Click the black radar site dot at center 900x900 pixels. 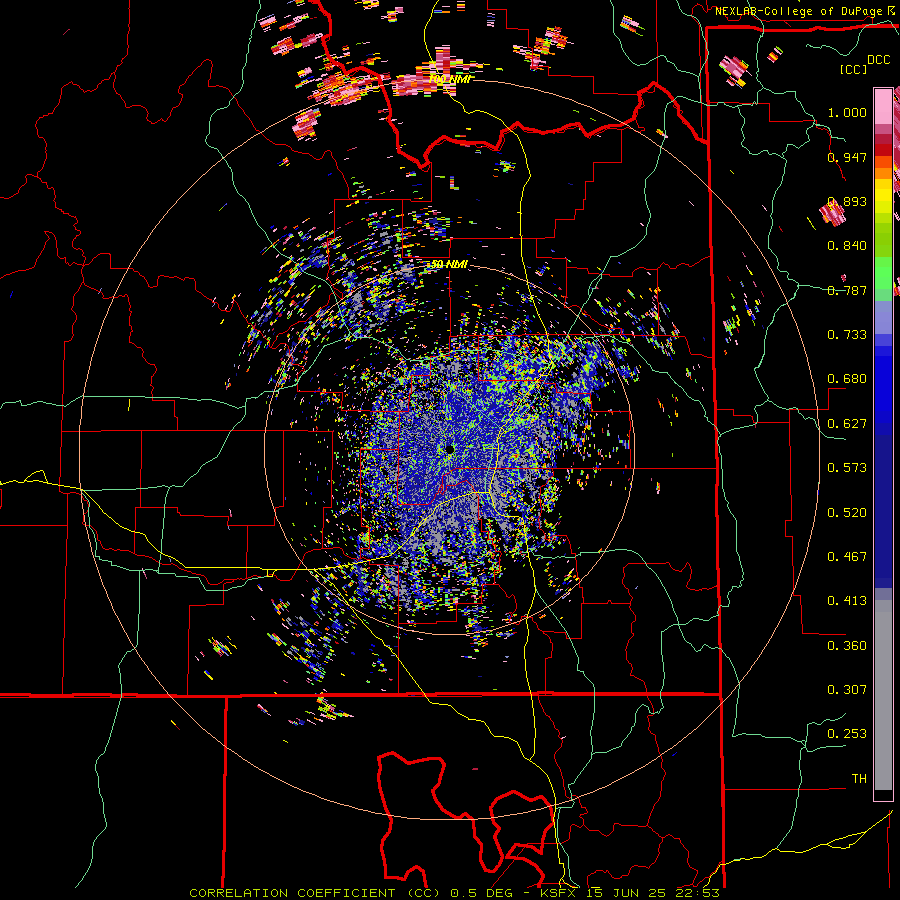[449, 448]
